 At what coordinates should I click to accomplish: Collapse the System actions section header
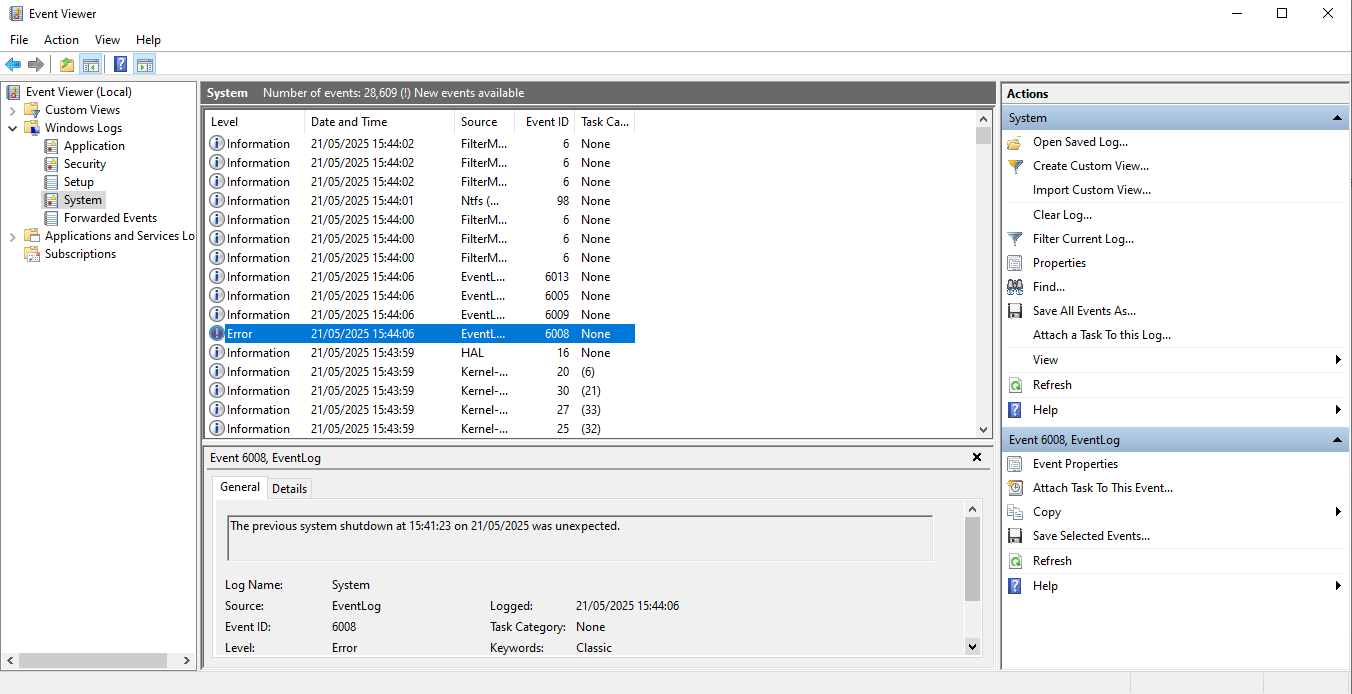point(1338,118)
